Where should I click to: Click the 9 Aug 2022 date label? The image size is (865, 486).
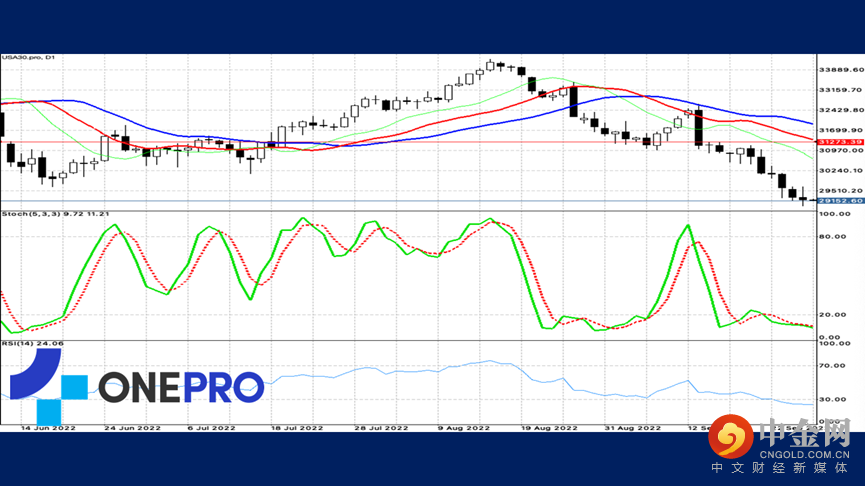(463, 428)
